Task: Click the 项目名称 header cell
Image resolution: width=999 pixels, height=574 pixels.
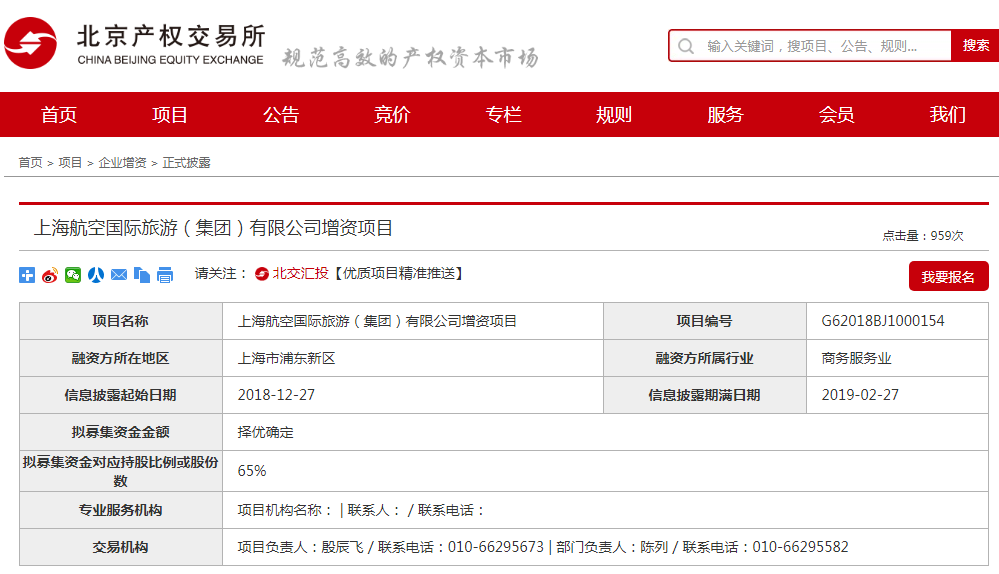Action: pyautogui.click(x=120, y=321)
